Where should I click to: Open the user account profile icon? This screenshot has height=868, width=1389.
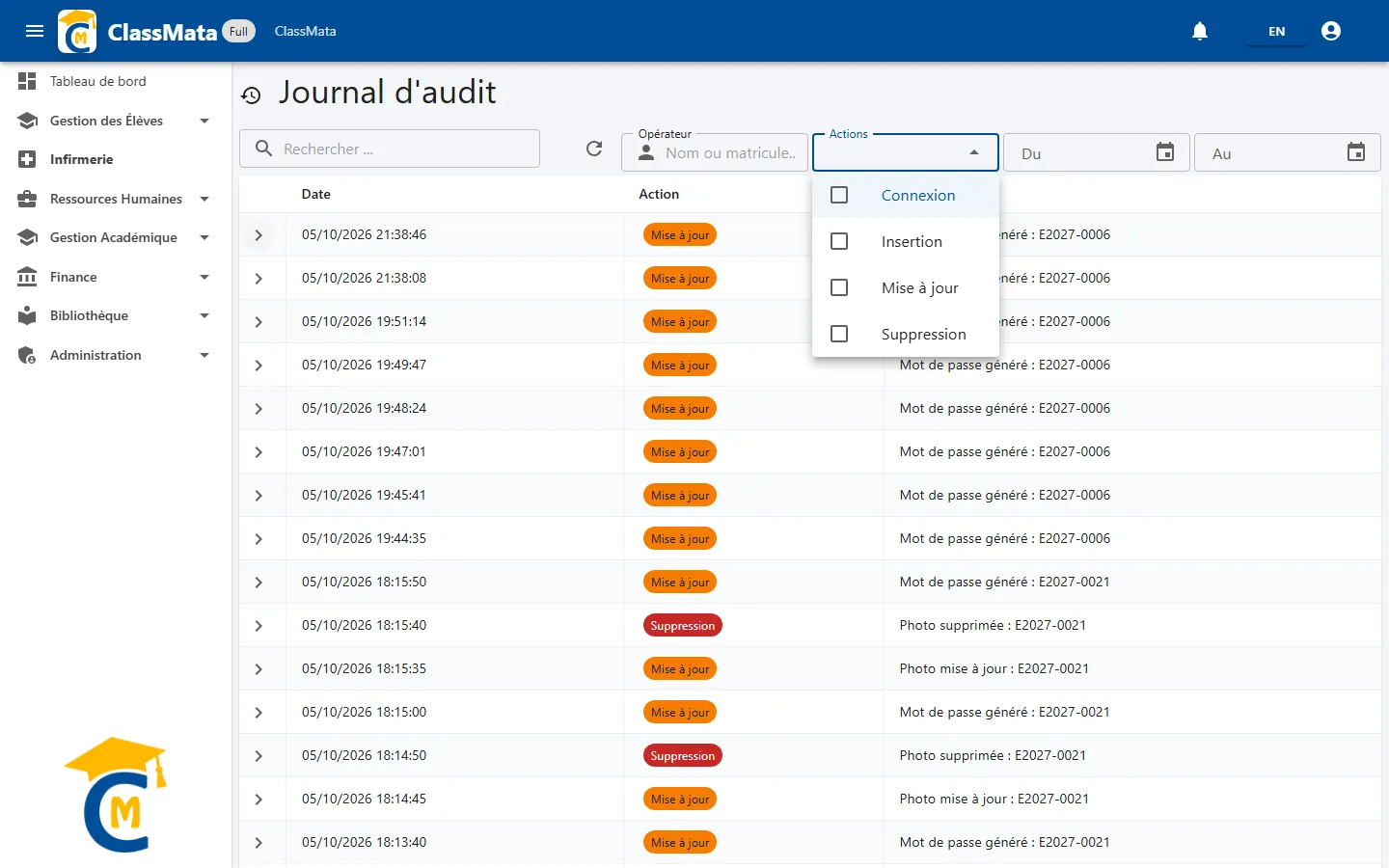(x=1331, y=31)
